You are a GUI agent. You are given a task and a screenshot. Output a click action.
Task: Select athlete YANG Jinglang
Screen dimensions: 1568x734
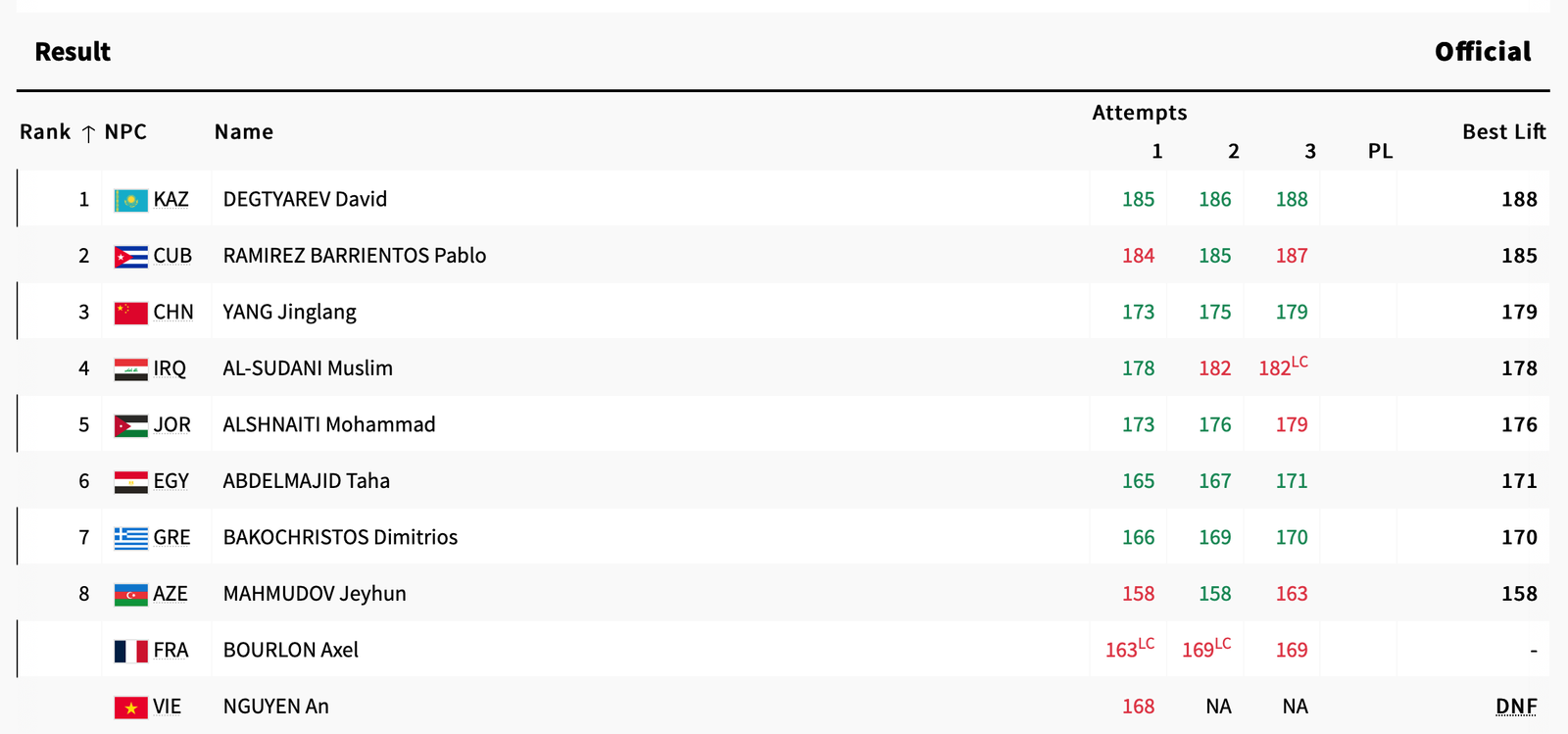[290, 313]
